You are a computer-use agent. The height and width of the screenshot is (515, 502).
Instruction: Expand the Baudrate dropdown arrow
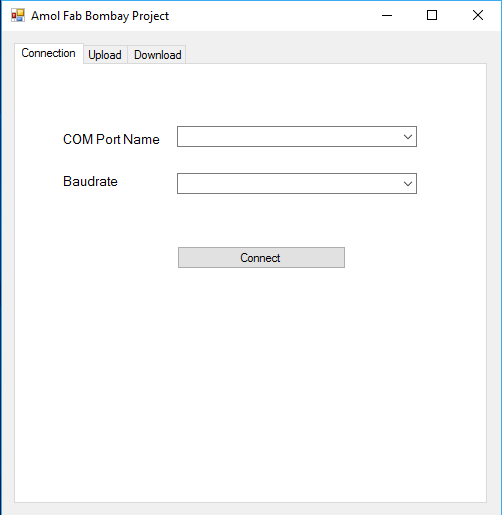click(x=408, y=184)
